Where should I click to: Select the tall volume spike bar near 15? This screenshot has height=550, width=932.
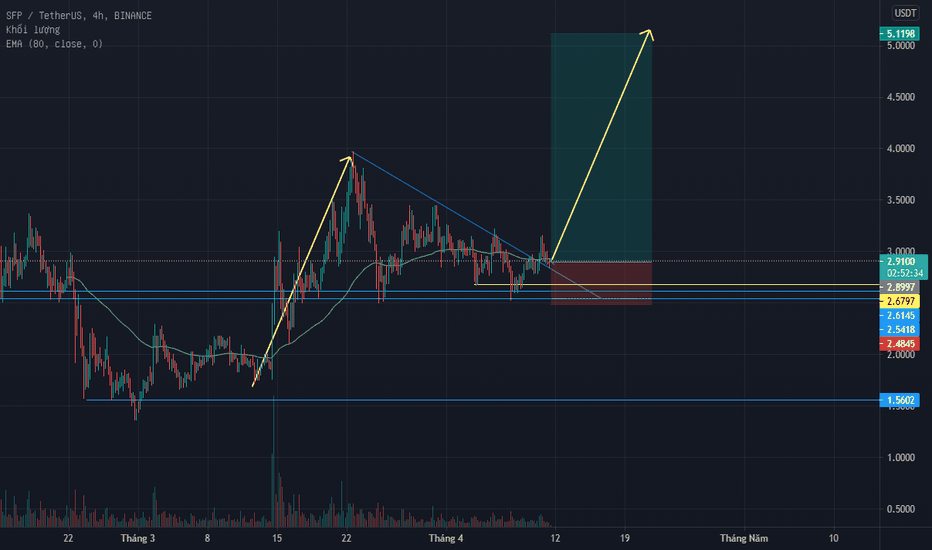click(273, 461)
